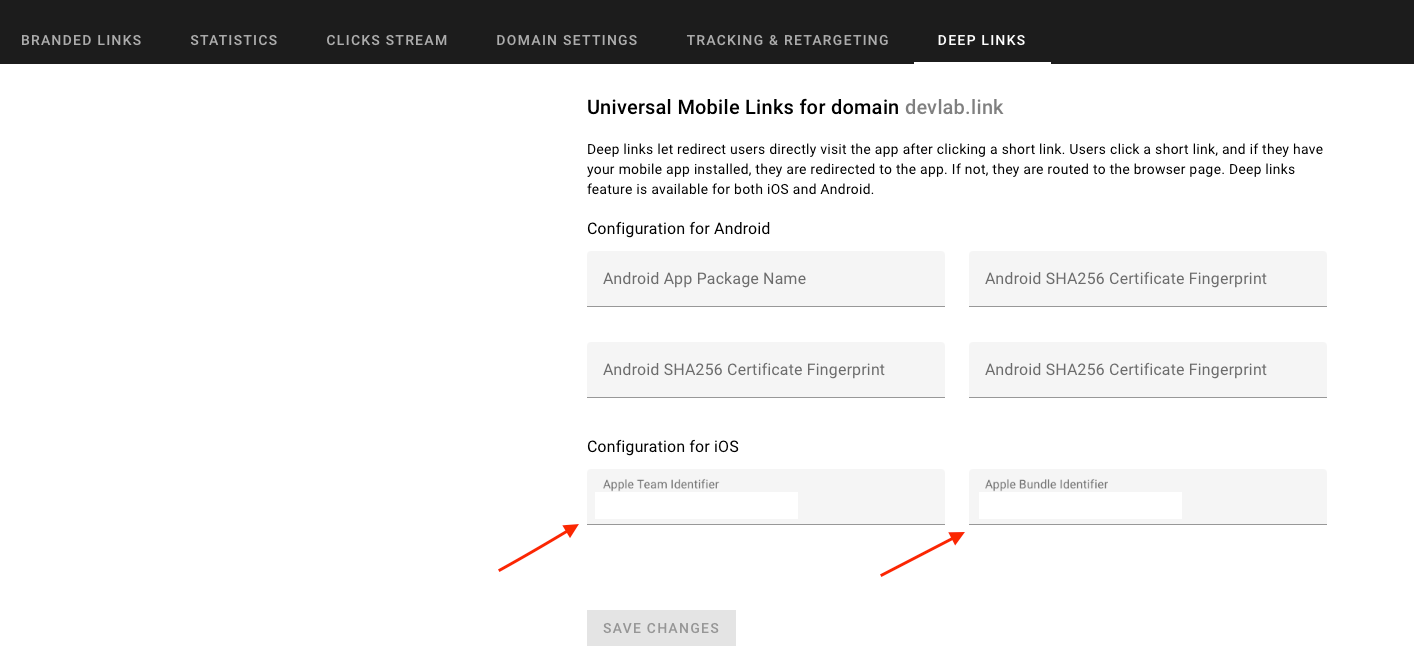Screen dimensions: 1414x666
Task: Select the Deep Links tab
Action: point(981,40)
